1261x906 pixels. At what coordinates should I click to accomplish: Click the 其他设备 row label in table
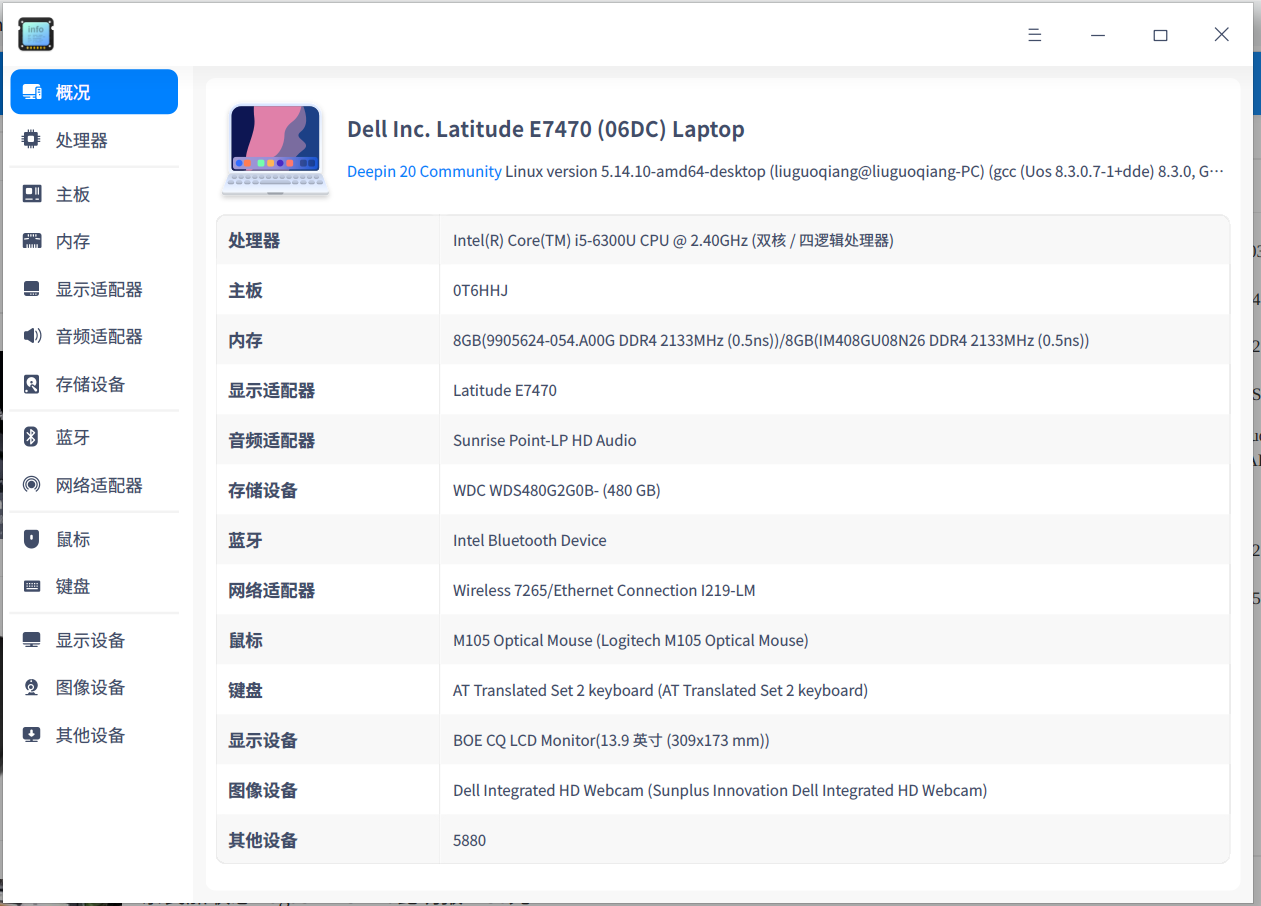click(x=263, y=840)
